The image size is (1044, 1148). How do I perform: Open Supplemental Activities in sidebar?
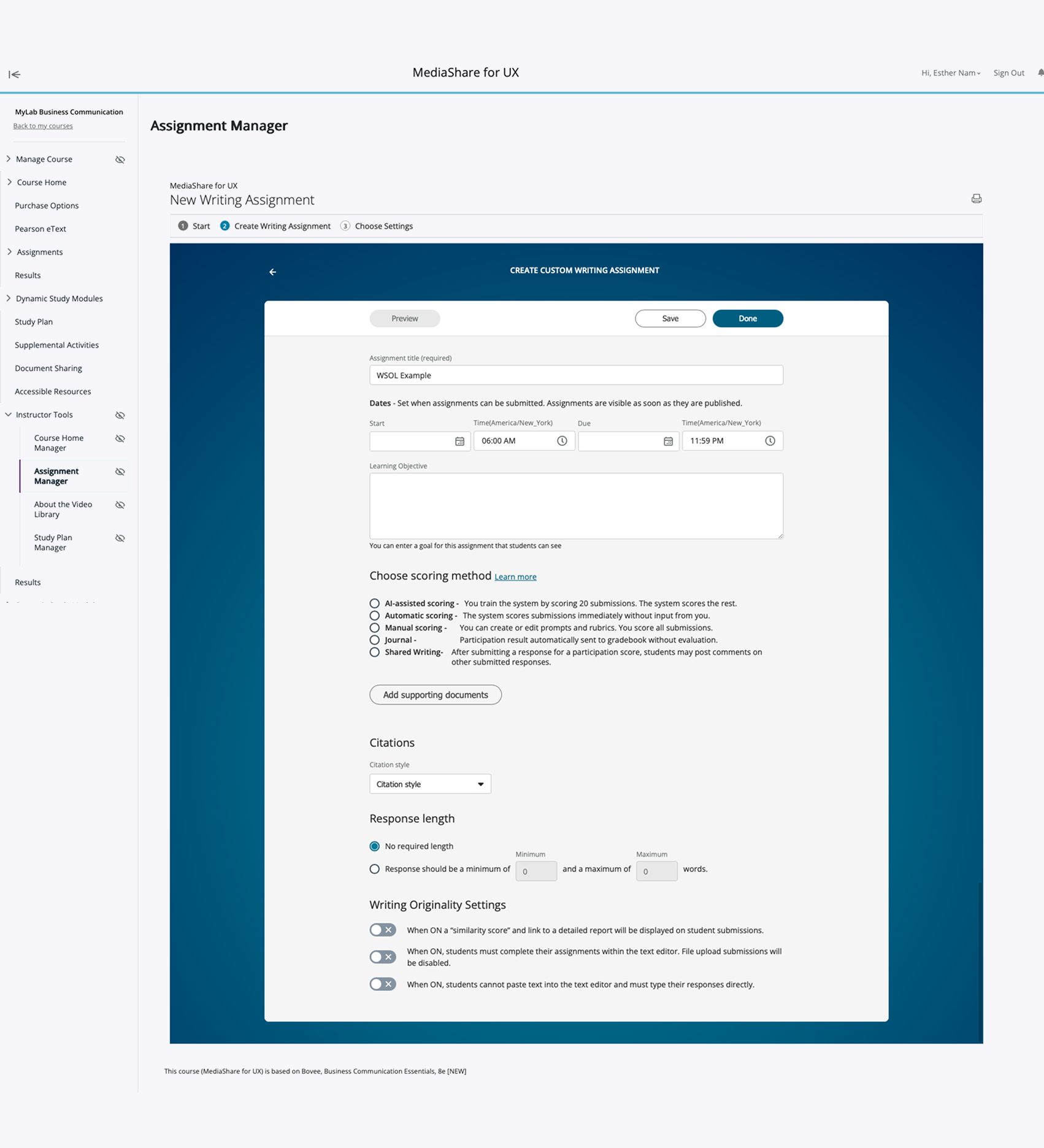coord(56,345)
